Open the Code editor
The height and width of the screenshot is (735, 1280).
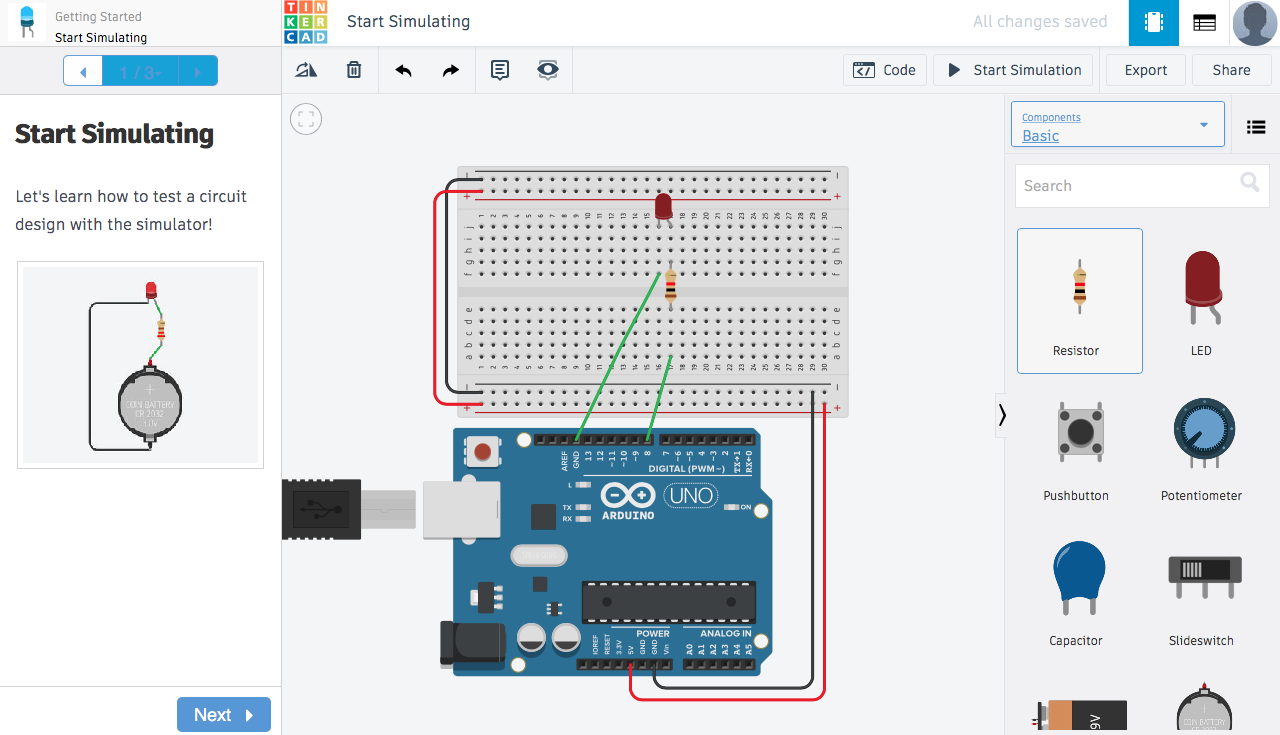885,70
